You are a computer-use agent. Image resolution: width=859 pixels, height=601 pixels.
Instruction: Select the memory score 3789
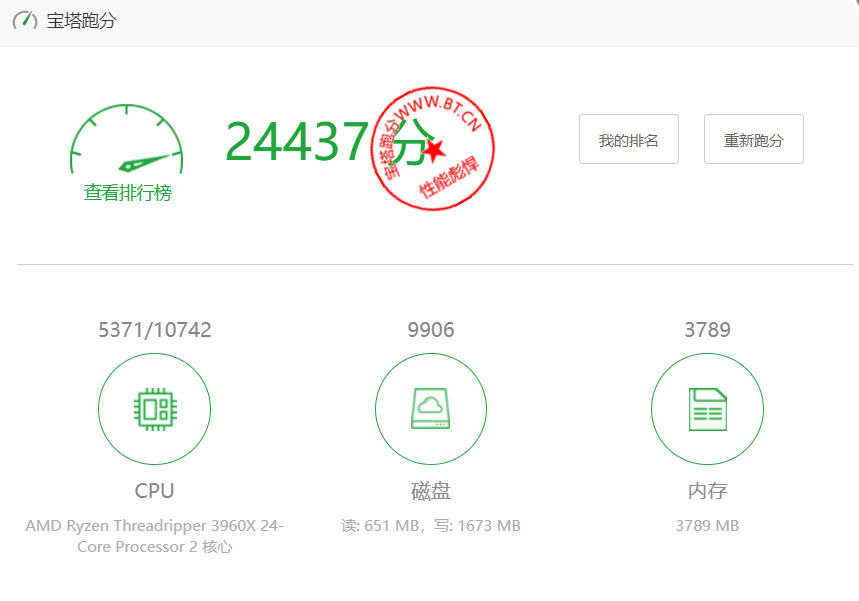pos(707,330)
